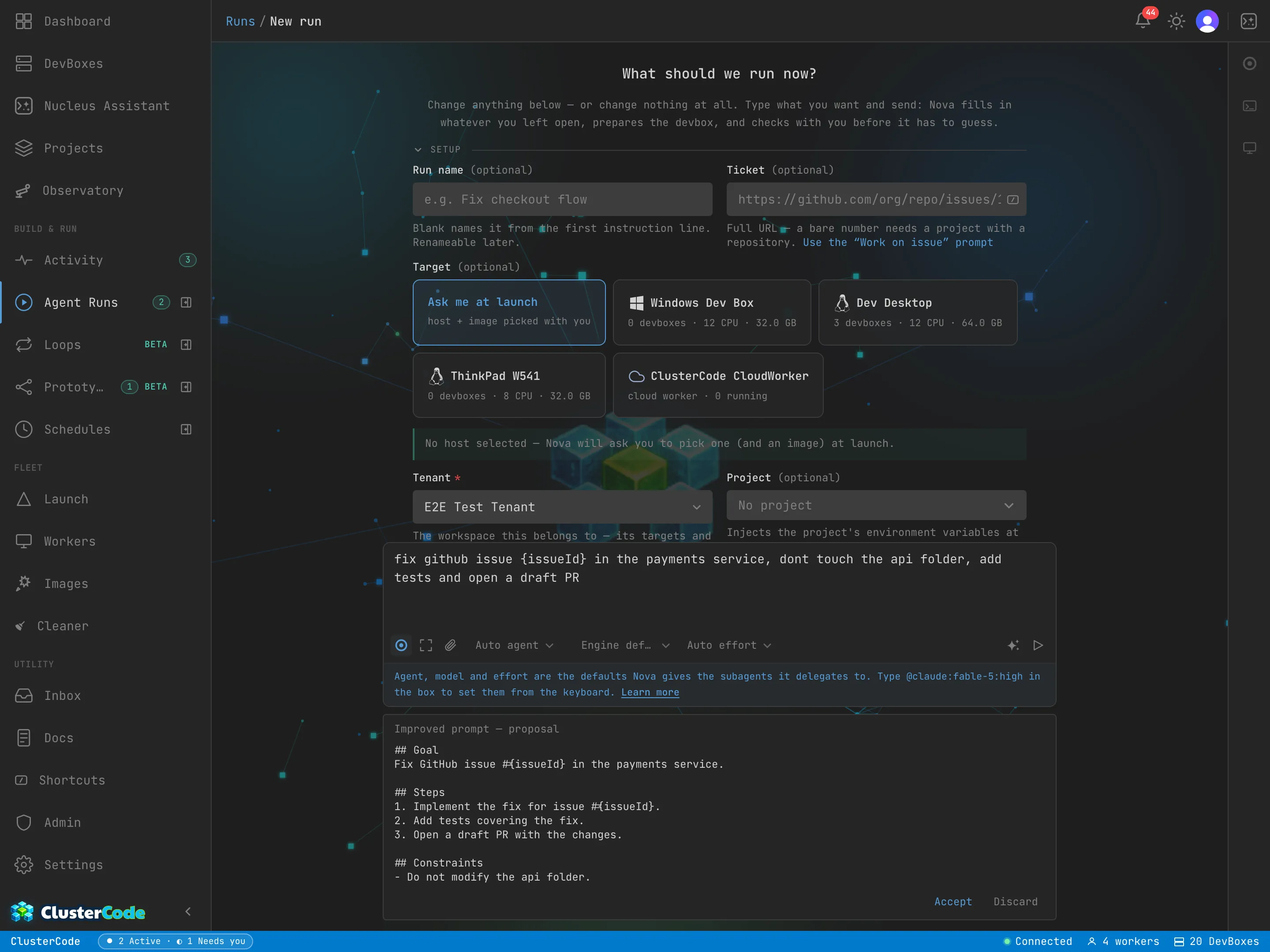Click the Observatory telescope icon in sidebar
The height and width of the screenshot is (952, 1270).
[22, 190]
